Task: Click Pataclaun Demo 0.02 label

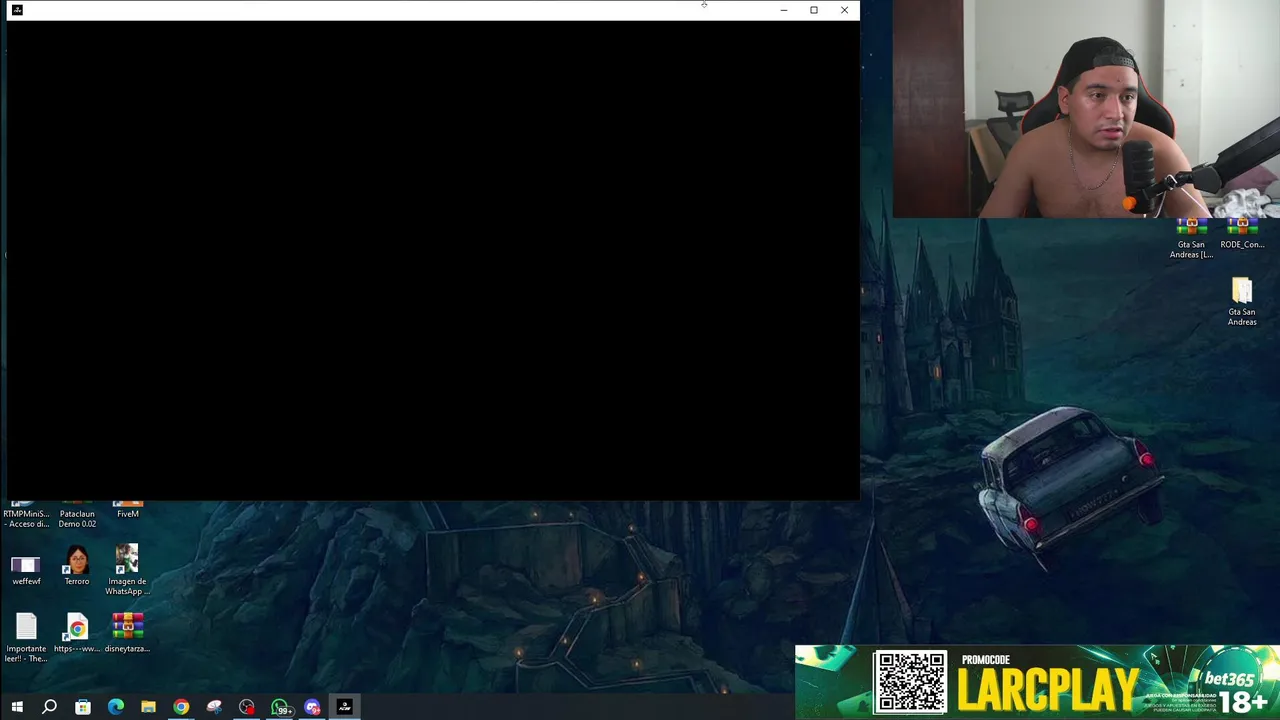Action: (x=77, y=519)
